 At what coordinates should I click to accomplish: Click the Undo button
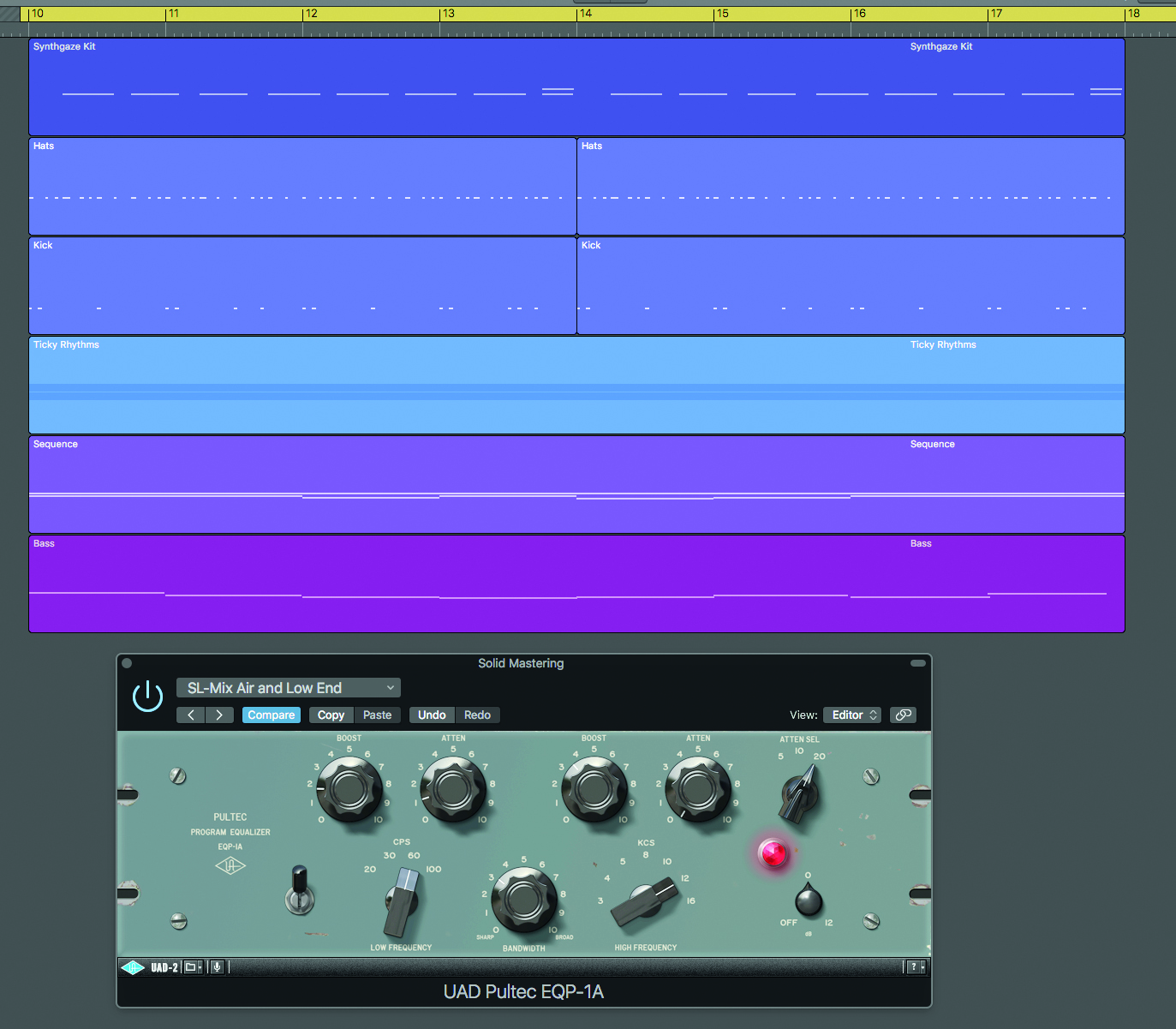432,715
